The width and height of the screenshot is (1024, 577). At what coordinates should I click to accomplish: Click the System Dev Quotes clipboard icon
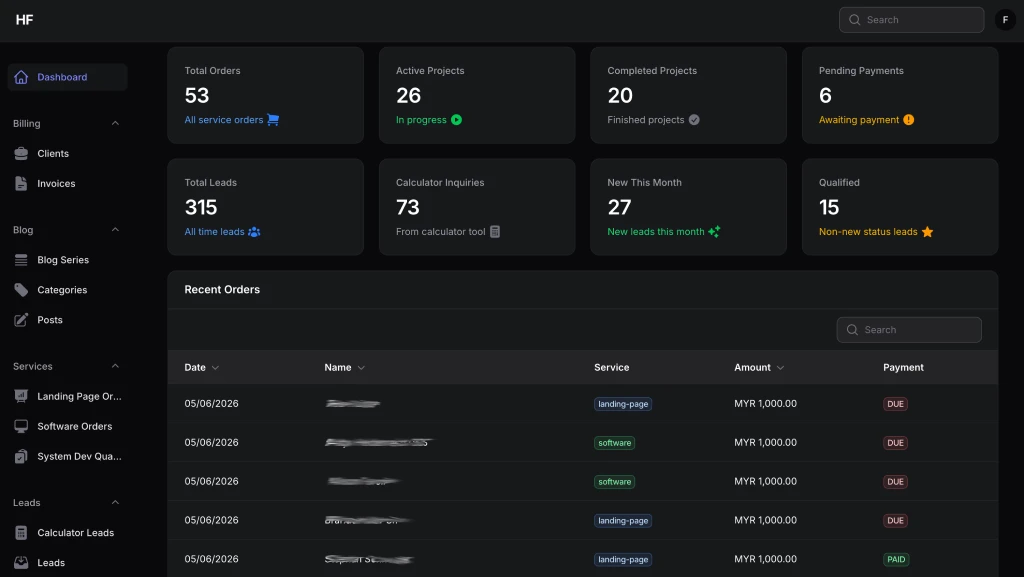pos(21,456)
